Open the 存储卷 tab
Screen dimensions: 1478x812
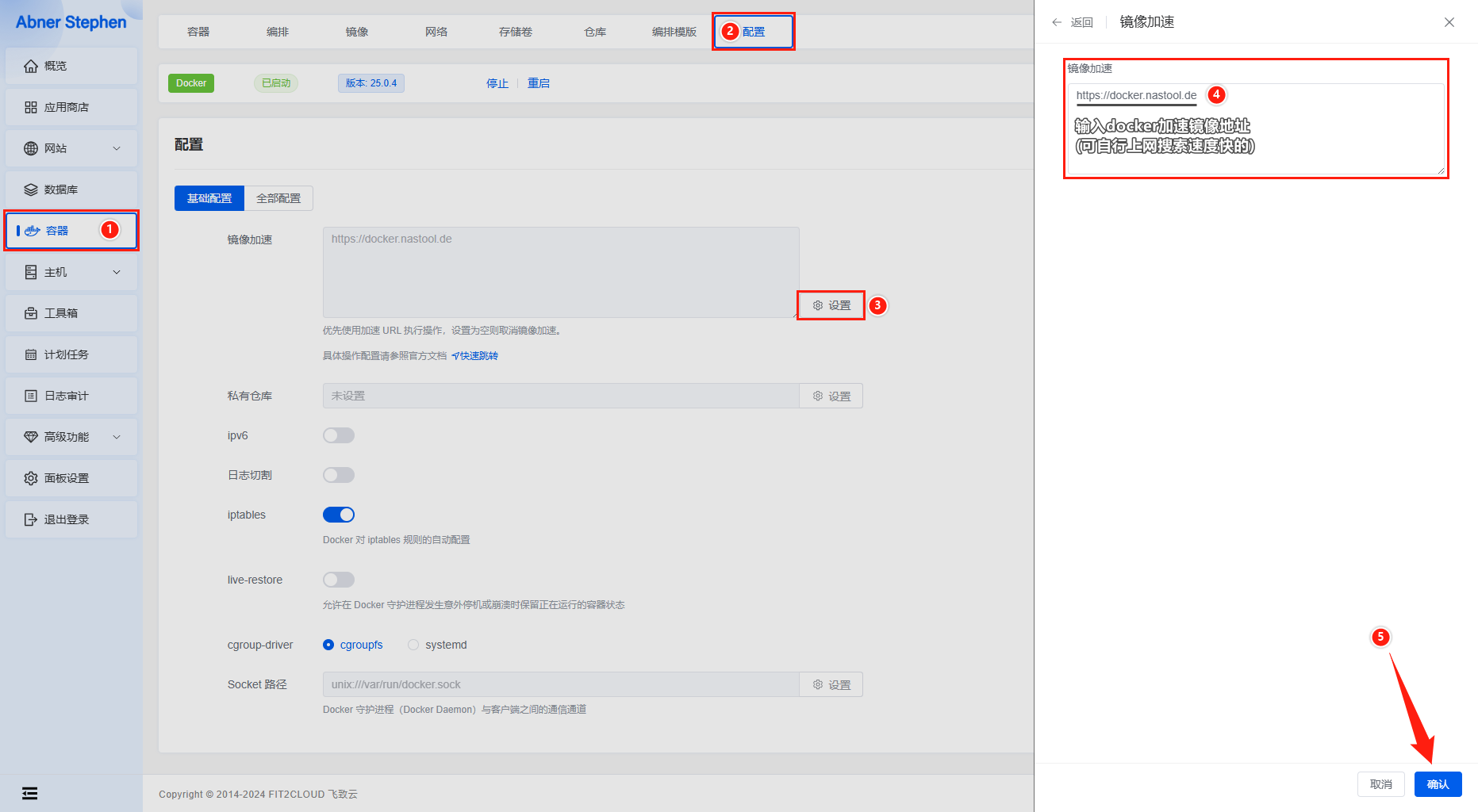[516, 32]
